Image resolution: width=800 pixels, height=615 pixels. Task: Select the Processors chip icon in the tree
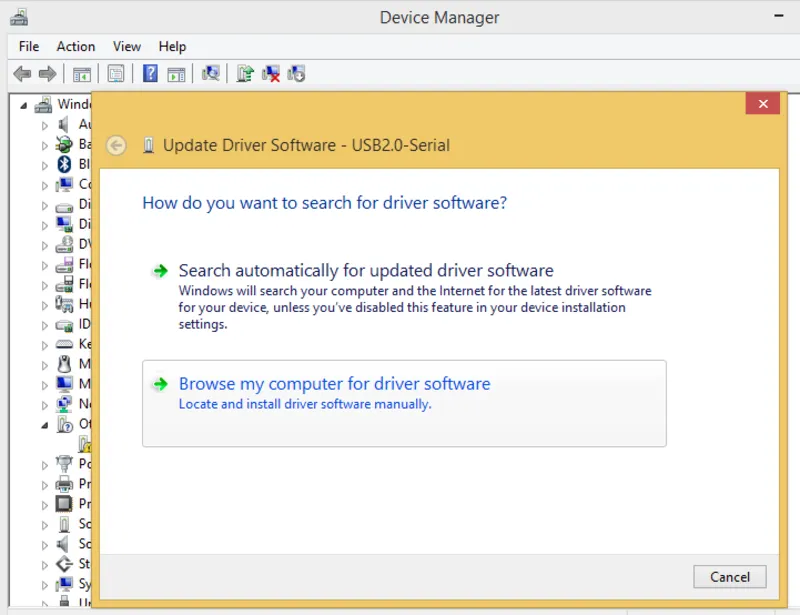pyautogui.click(x=64, y=504)
